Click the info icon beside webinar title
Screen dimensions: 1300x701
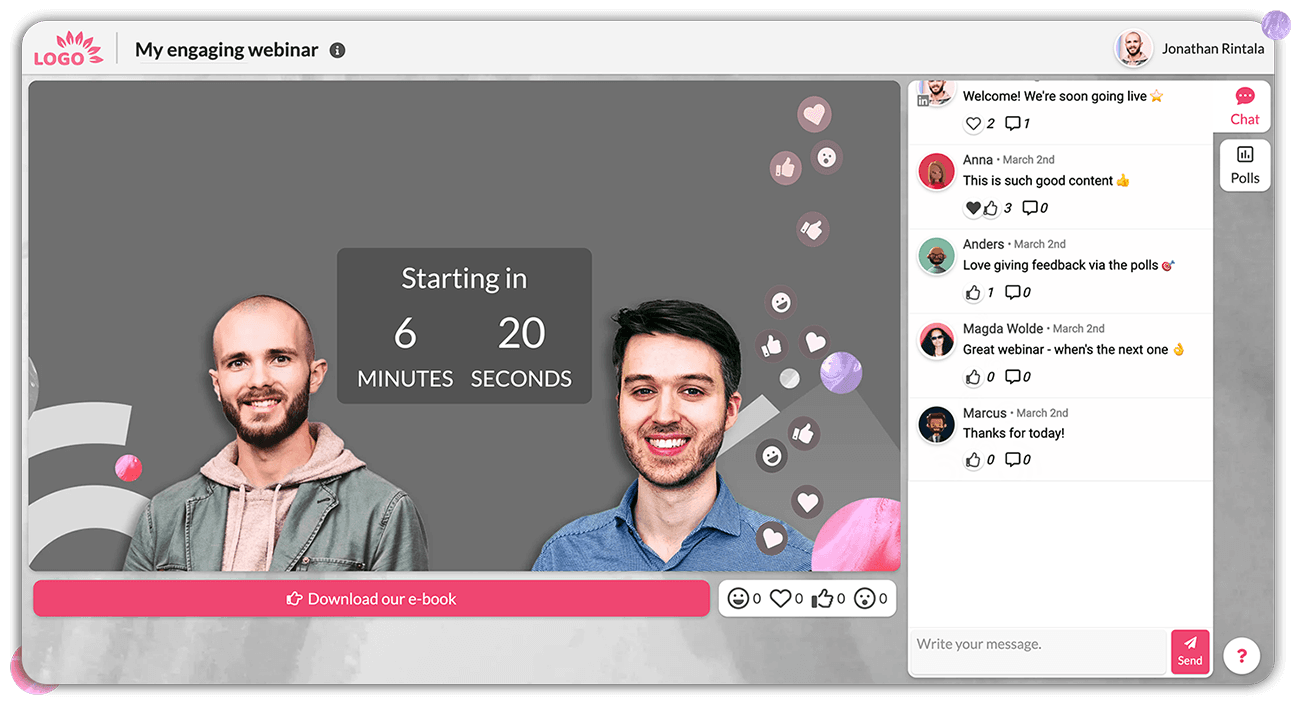point(337,50)
